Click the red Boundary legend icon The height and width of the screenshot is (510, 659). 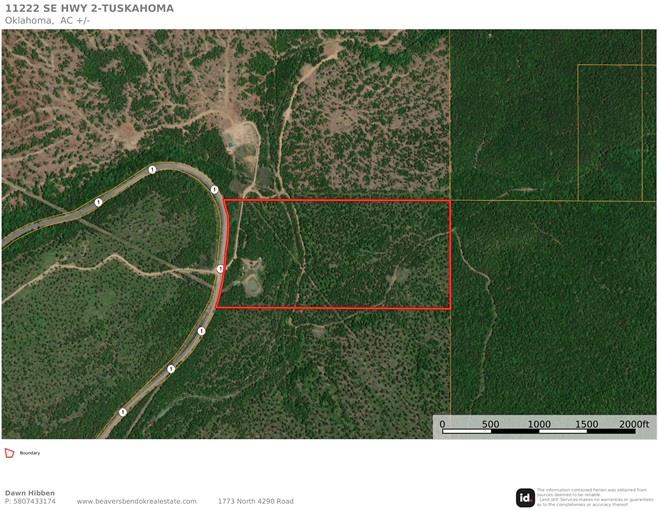[10, 453]
